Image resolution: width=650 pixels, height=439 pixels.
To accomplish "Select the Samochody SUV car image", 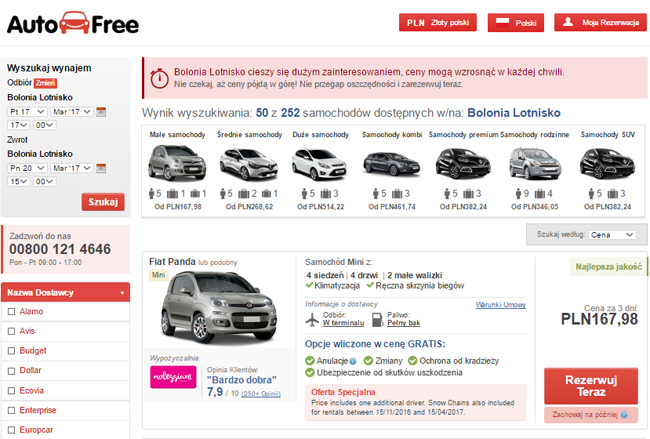I will pos(607,163).
